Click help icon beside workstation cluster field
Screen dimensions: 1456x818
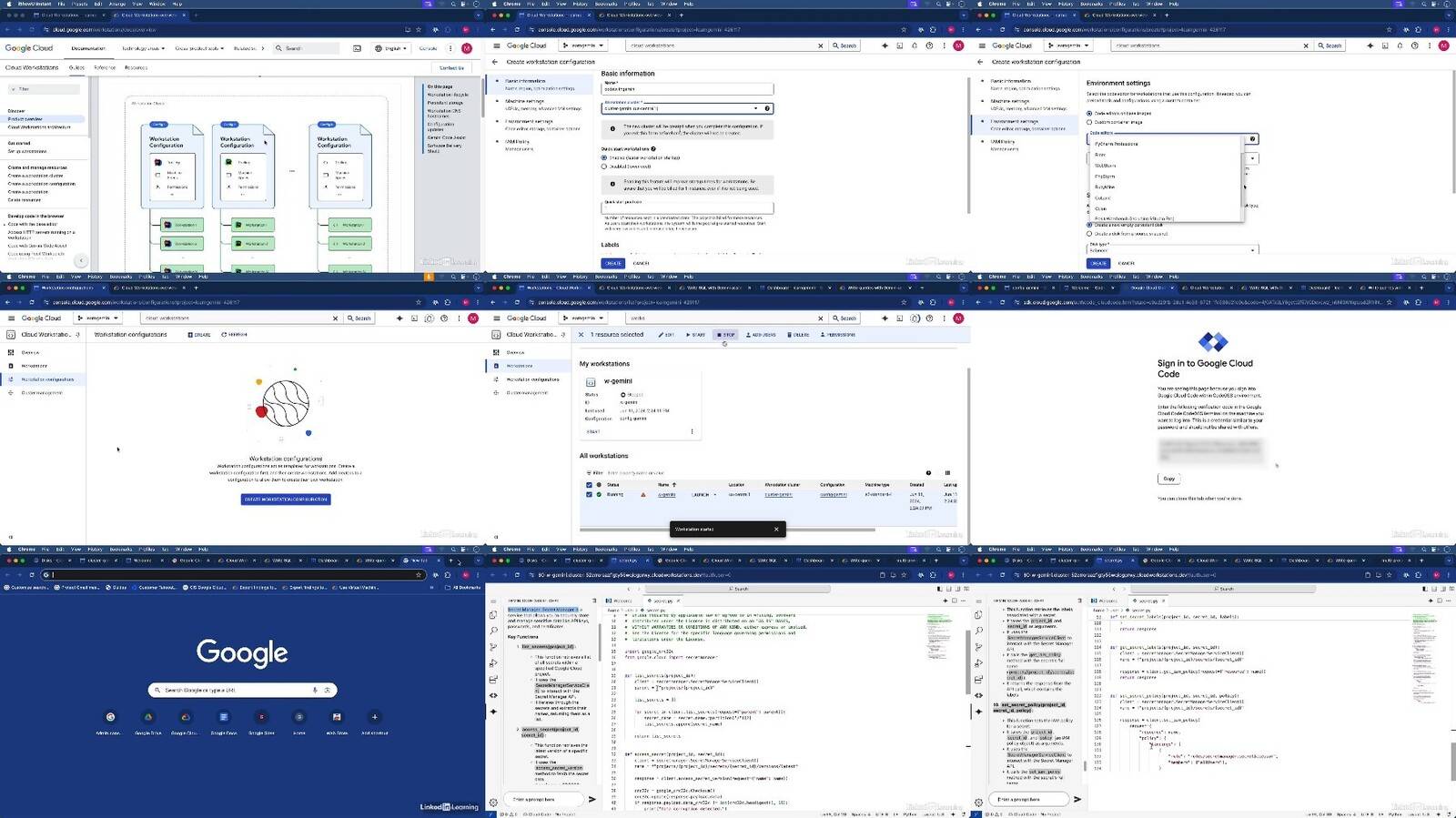point(767,108)
